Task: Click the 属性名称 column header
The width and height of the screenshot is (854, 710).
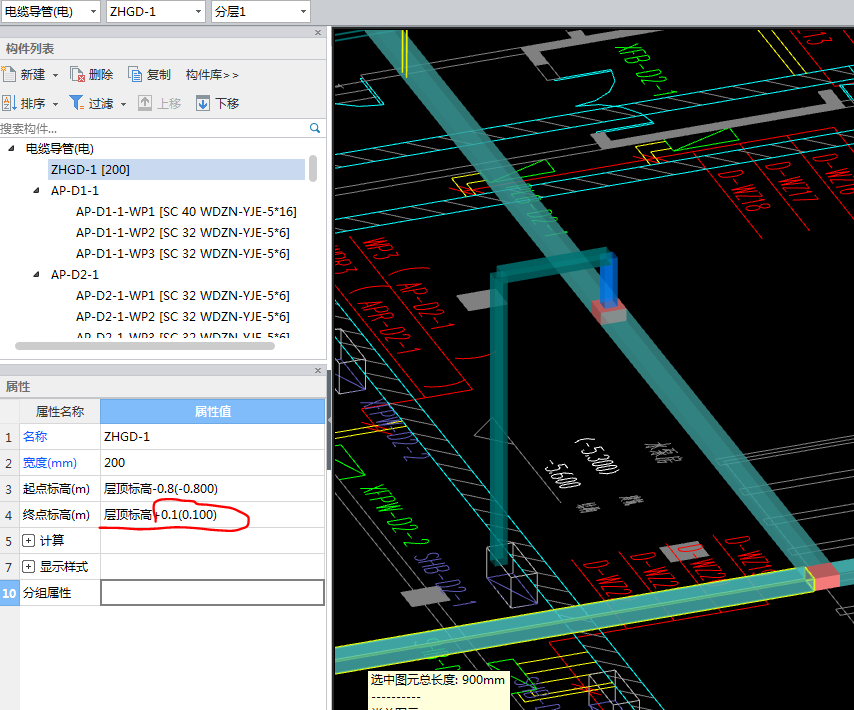Action: [x=60, y=412]
